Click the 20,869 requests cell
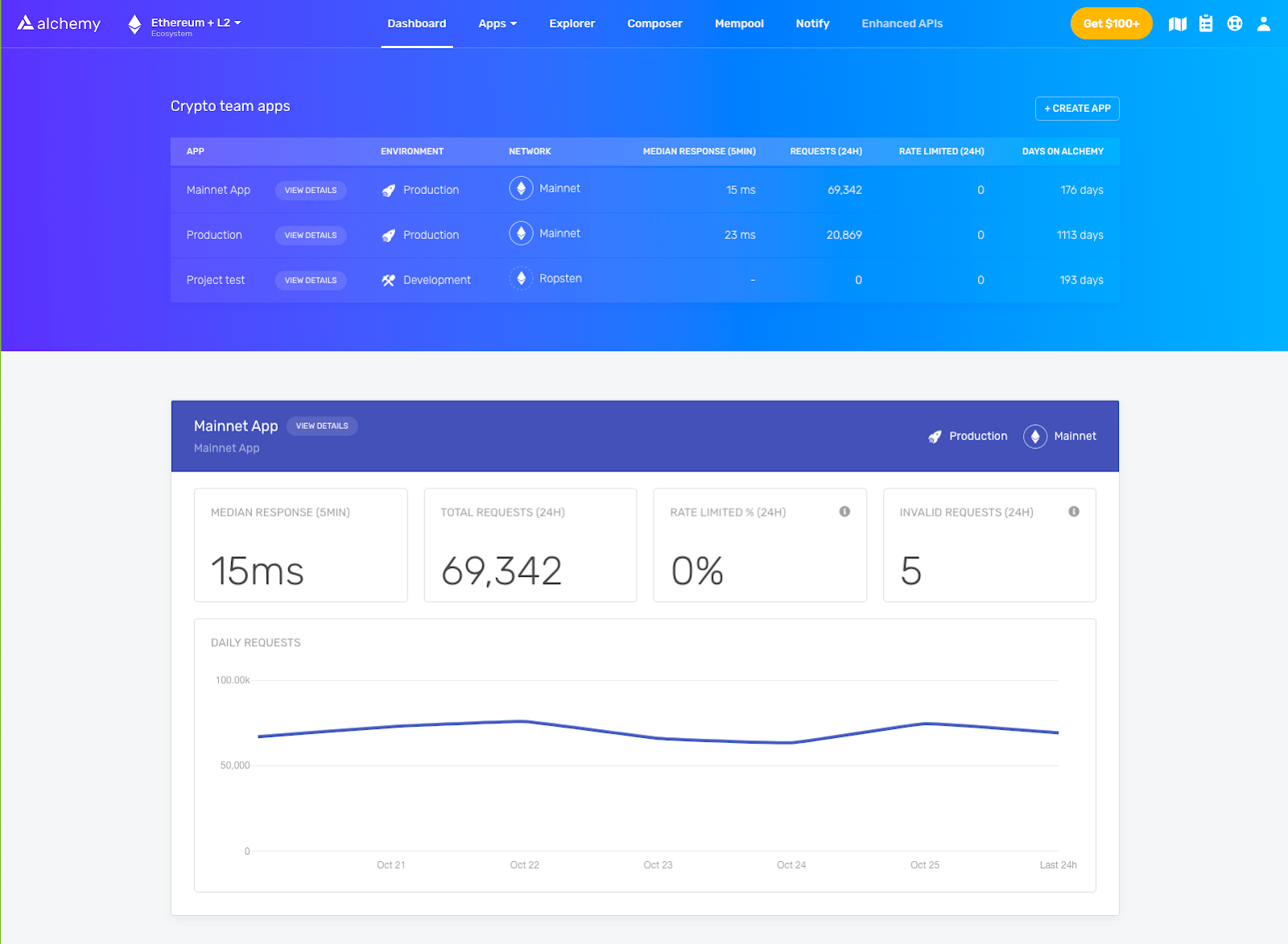Screen dimensions: 1288x944 click(844, 235)
